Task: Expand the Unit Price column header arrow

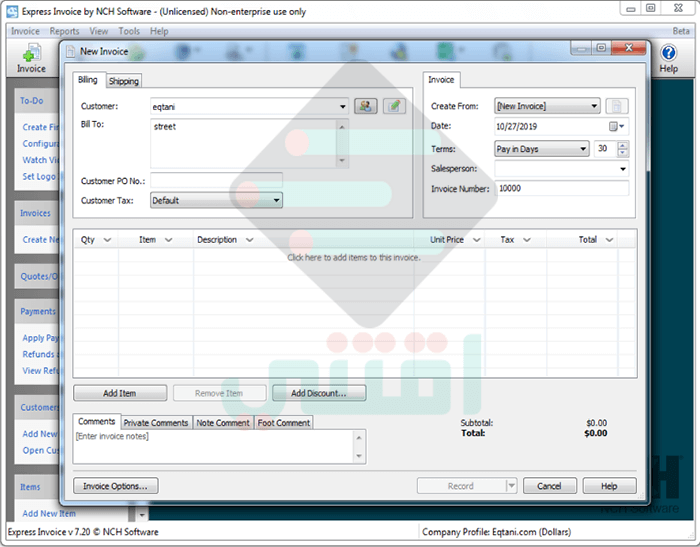Action: tap(476, 240)
